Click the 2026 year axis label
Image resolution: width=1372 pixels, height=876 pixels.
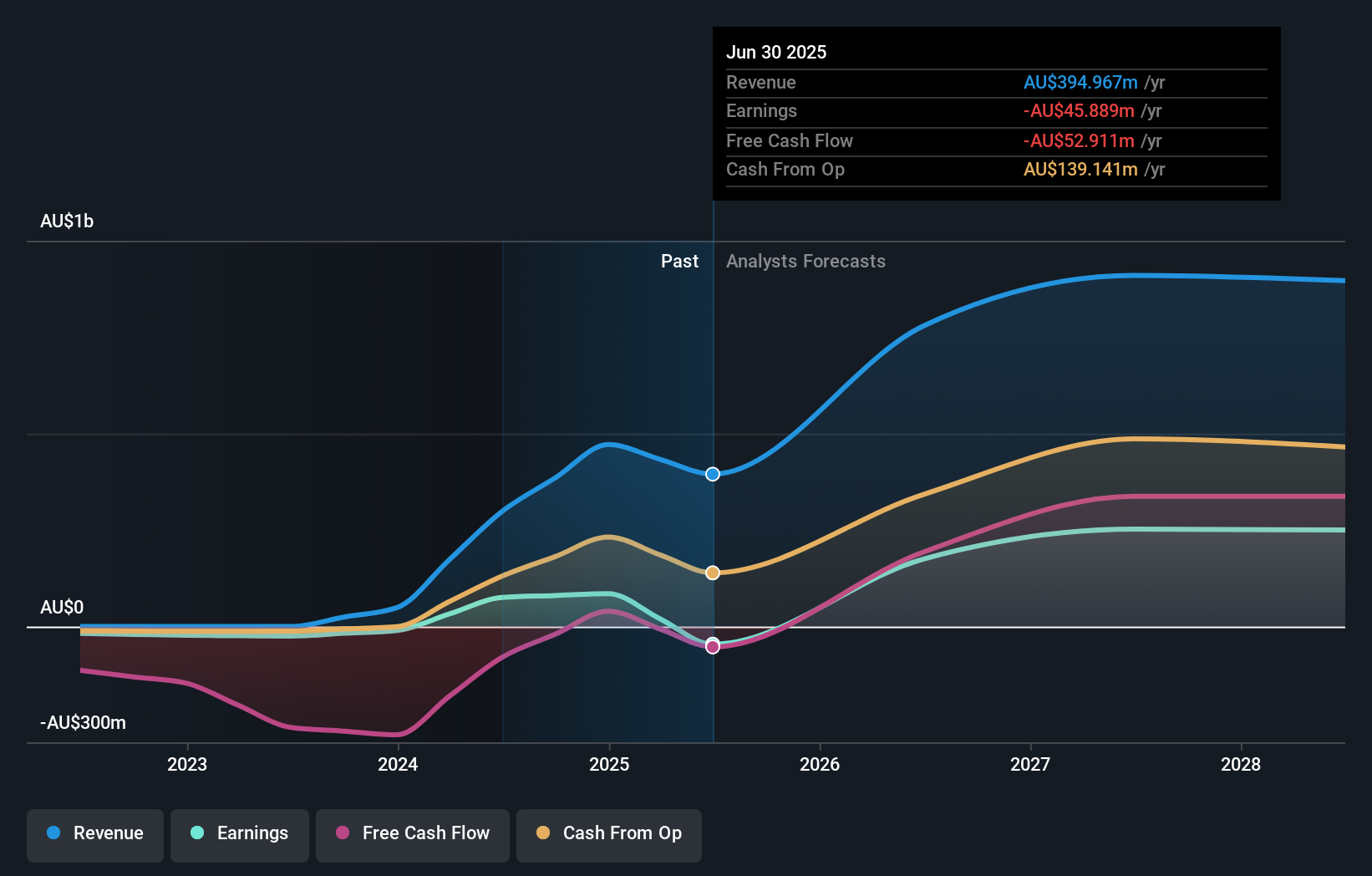coord(821,764)
